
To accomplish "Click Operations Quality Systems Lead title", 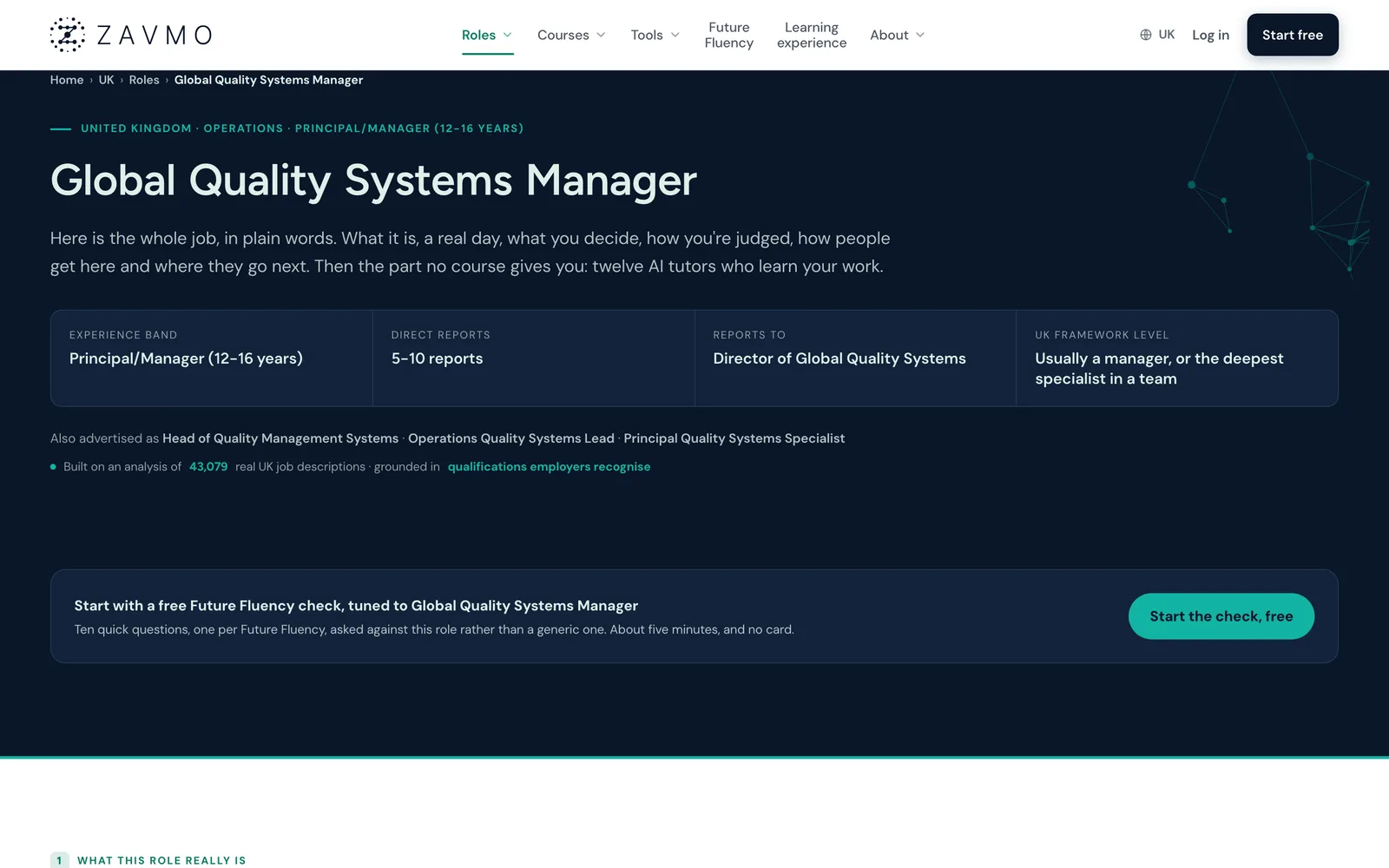I will [x=511, y=438].
